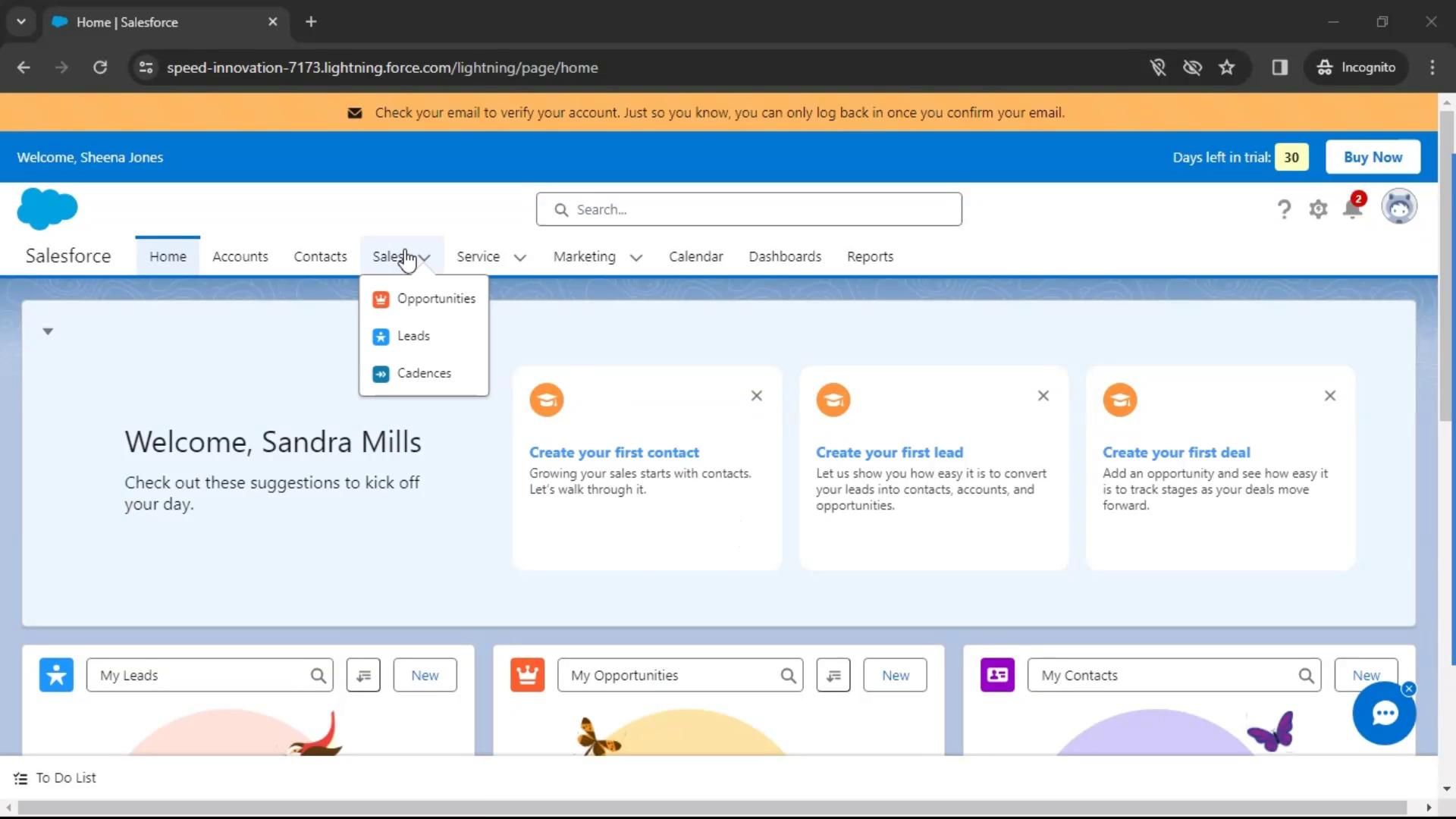Click the site information icon in address bar

pos(146,67)
